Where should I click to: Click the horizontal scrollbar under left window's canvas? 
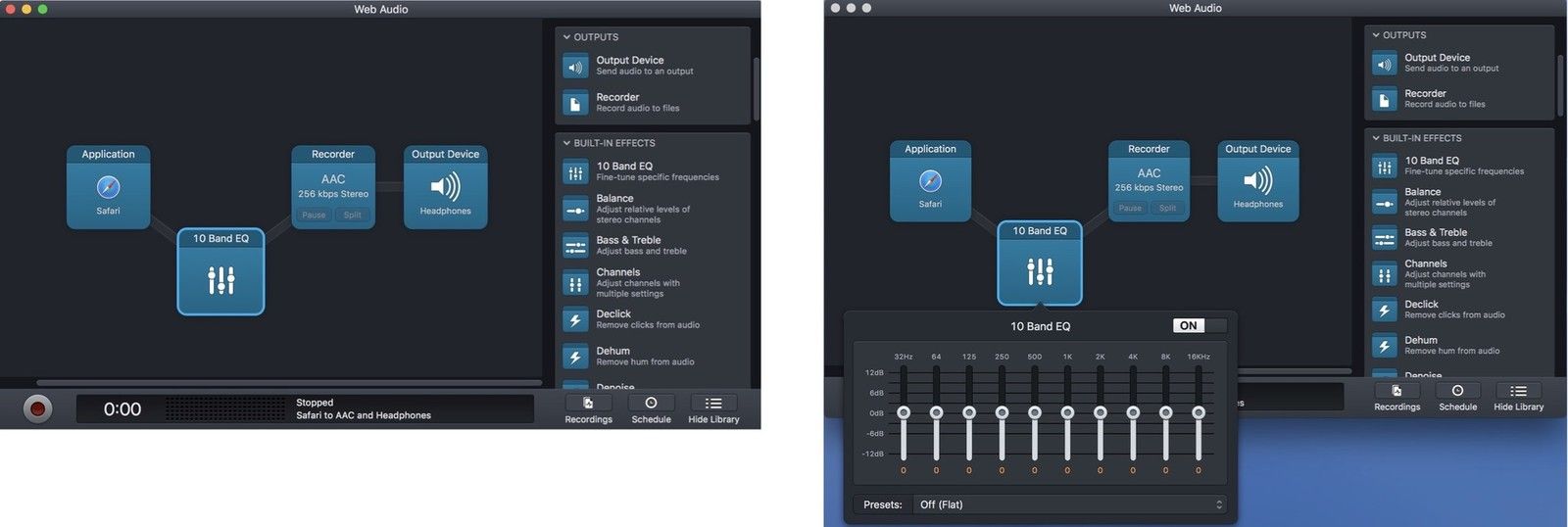click(289, 383)
